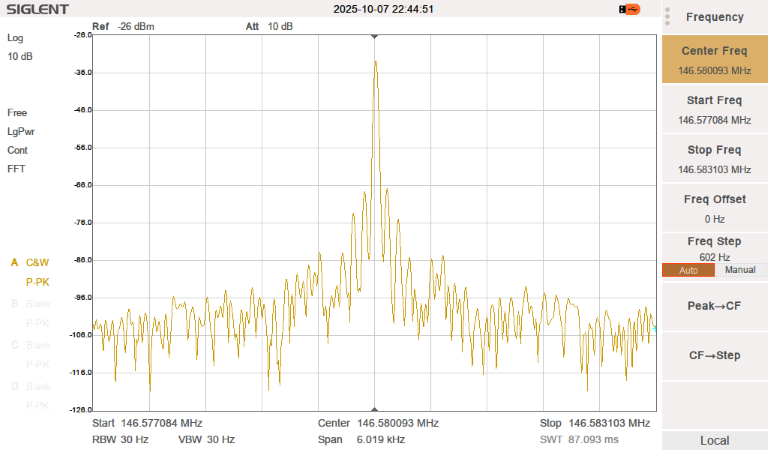Switch frequency step to Manual
This screenshot has height=450, width=768.
point(740,270)
